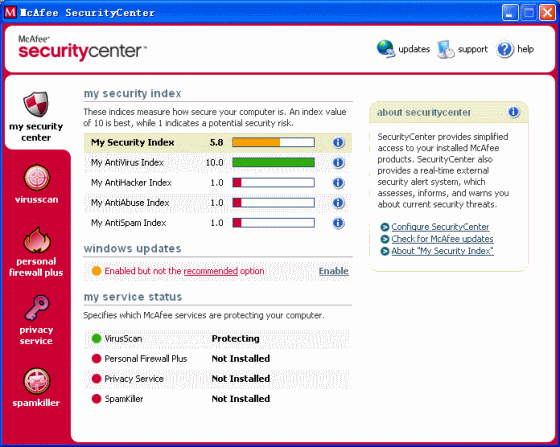Open the virusscan sidebar icon
Image resolution: width=560 pixels, height=447 pixels.
37,178
